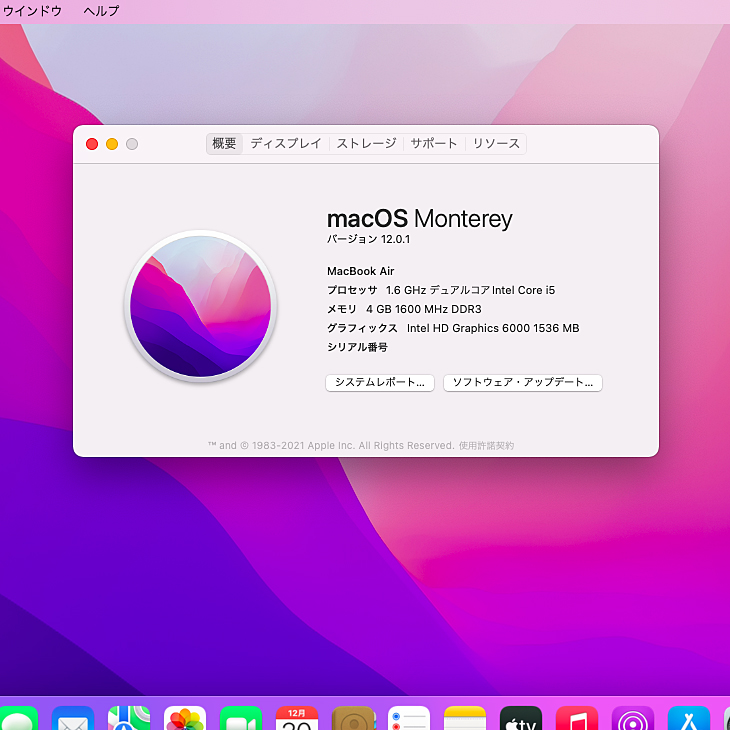Launch FaceTime from the Dock
Viewport: 730px width, 730px height.
241,719
